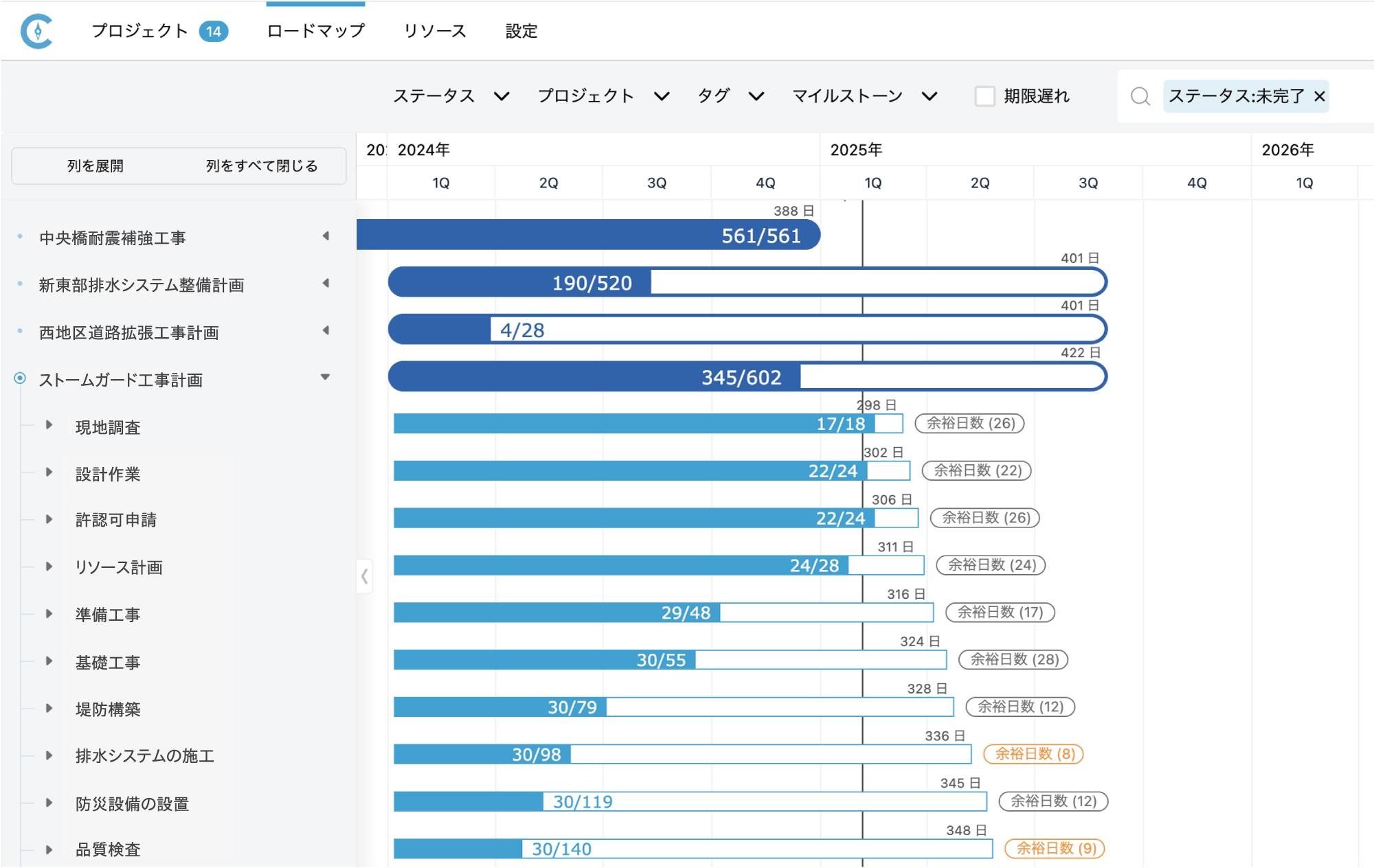
Task: Click the 余裕日数 (9) orange badge
Action: [1055, 848]
